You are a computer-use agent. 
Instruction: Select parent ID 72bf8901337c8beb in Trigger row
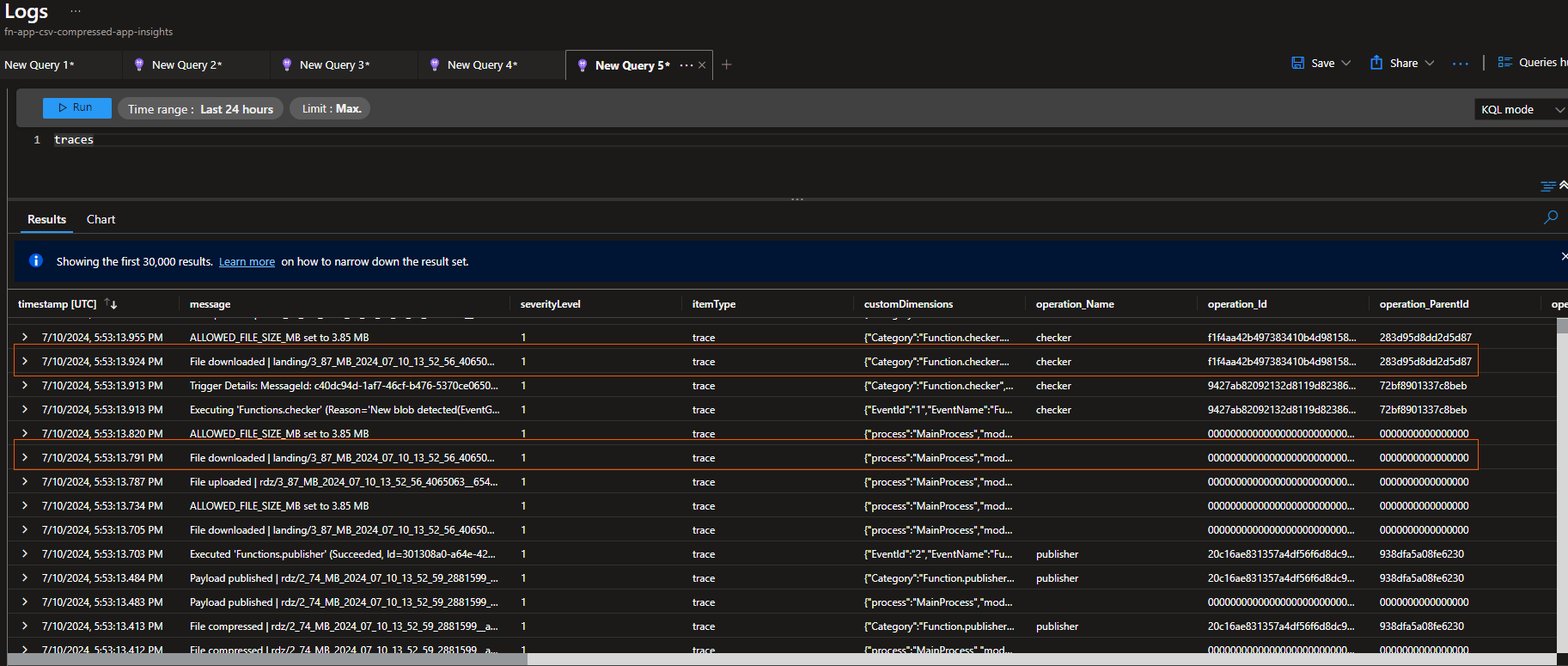click(1423, 386)
